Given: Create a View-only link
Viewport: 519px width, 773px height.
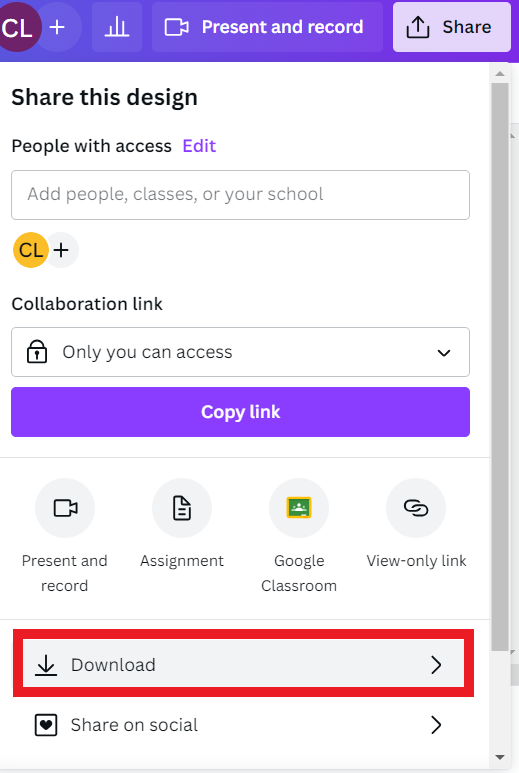Looking at the screenshot, I should pyautogui.click(x=416, y=508).
